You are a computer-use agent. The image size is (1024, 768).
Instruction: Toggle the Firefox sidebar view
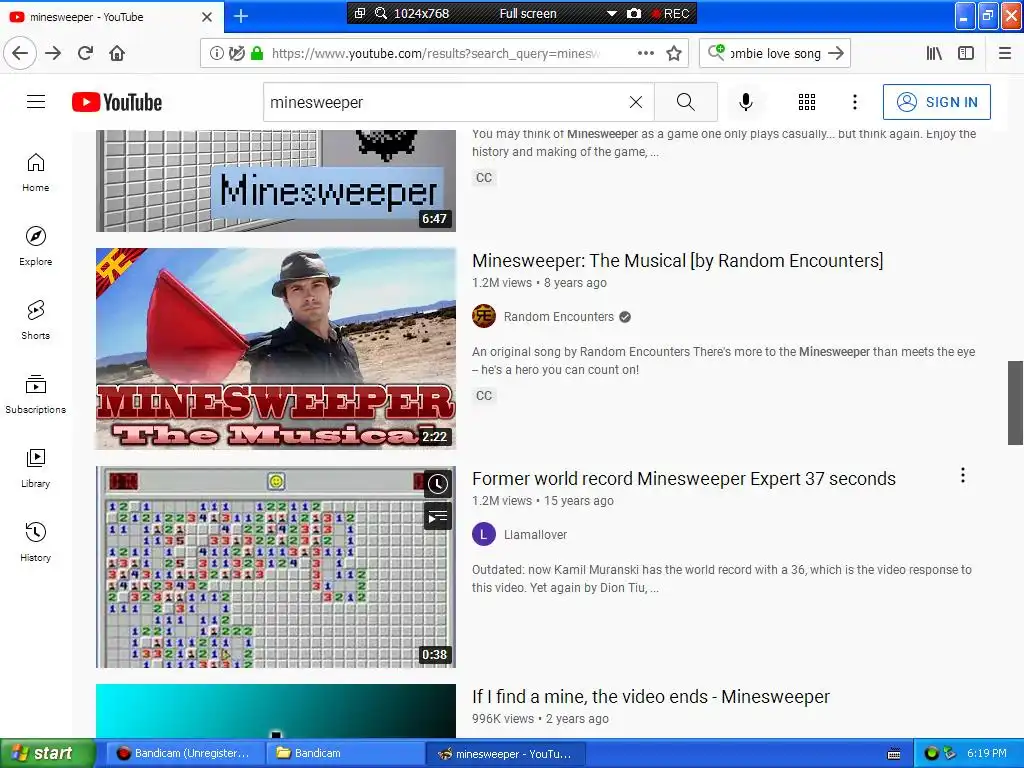(966, 53)
